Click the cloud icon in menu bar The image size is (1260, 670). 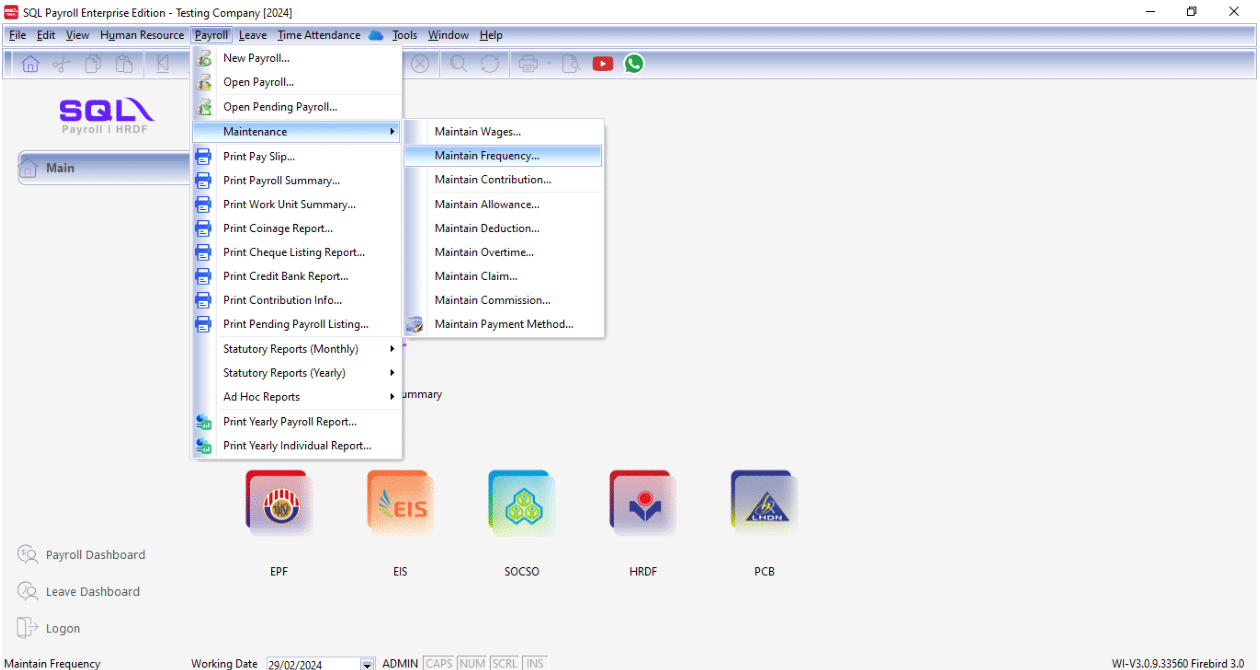point(376,35)
